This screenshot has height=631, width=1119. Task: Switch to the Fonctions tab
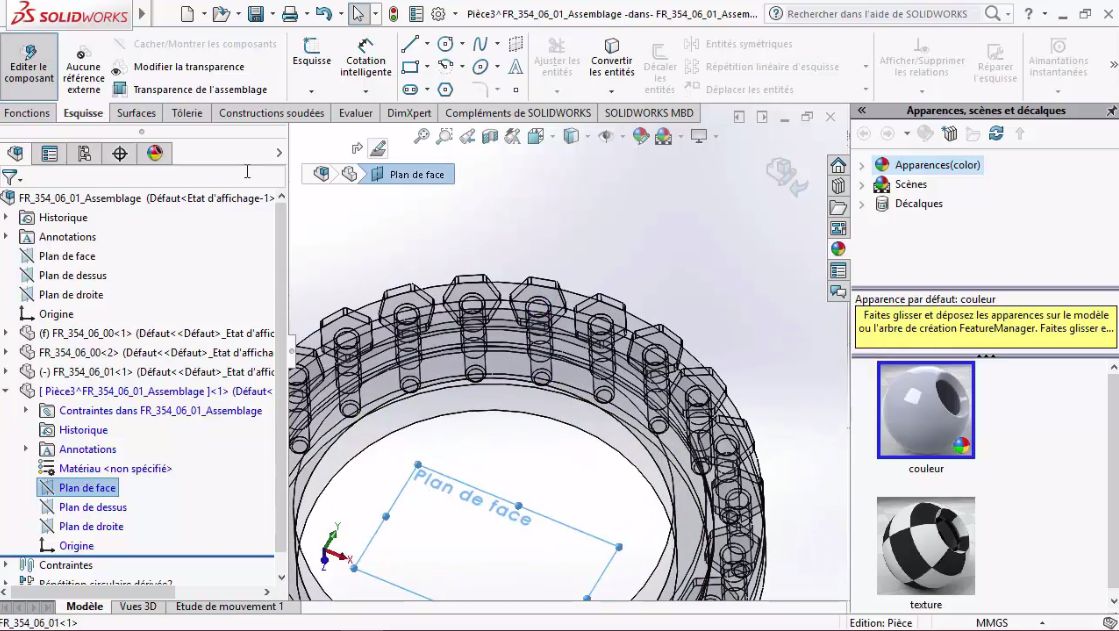pos(27,113)
